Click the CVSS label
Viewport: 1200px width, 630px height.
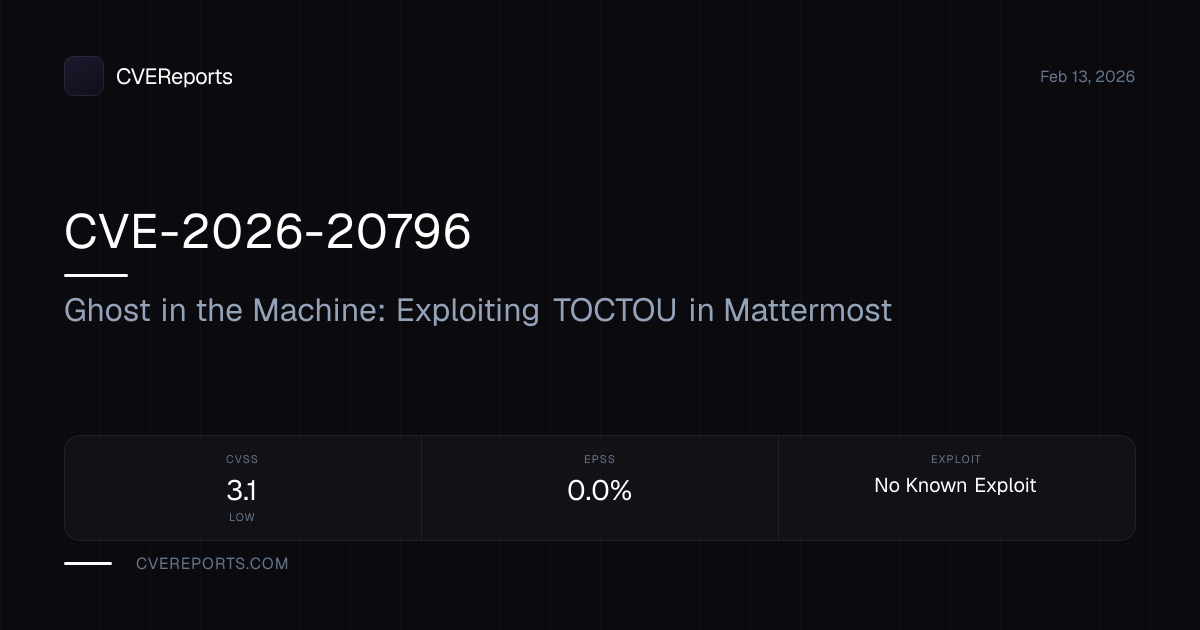[x=242, y=460]
